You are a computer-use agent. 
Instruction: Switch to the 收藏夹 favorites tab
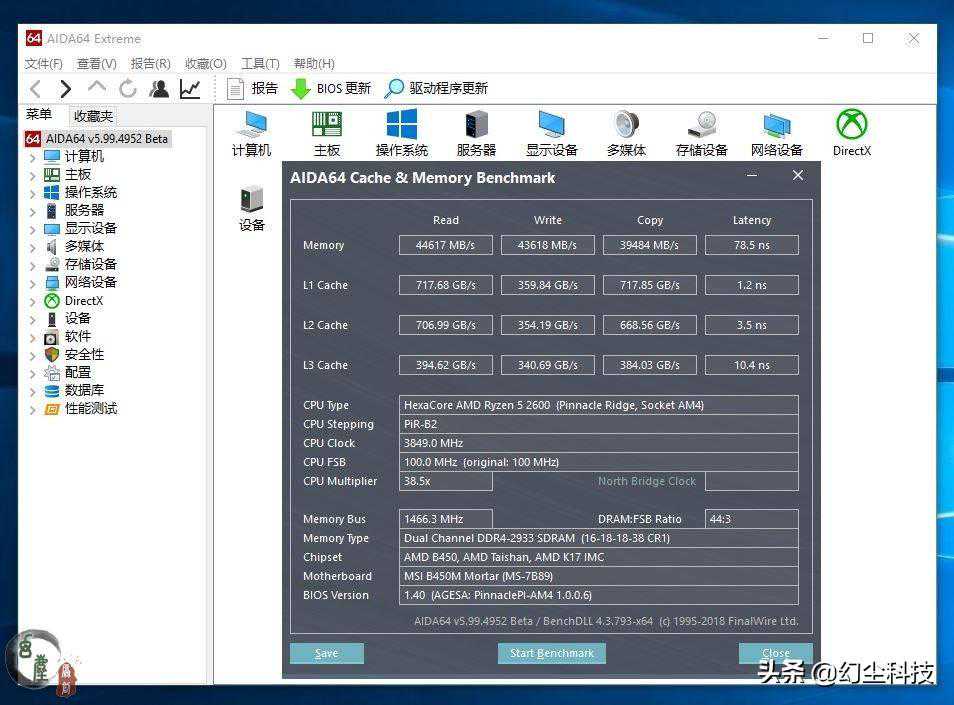tap(93, 116)
